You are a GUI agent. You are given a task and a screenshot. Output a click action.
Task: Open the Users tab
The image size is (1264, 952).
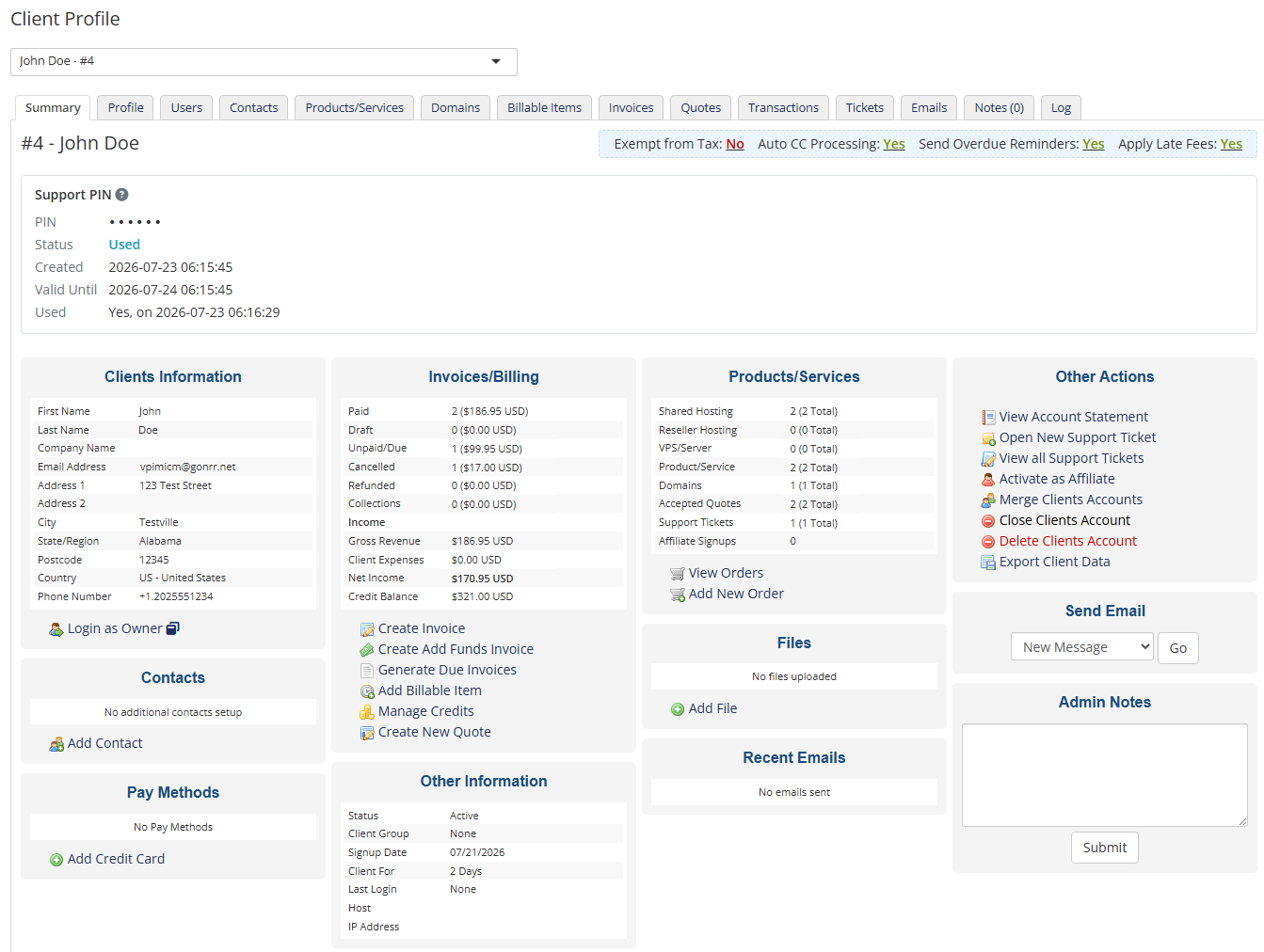point(186,108)
